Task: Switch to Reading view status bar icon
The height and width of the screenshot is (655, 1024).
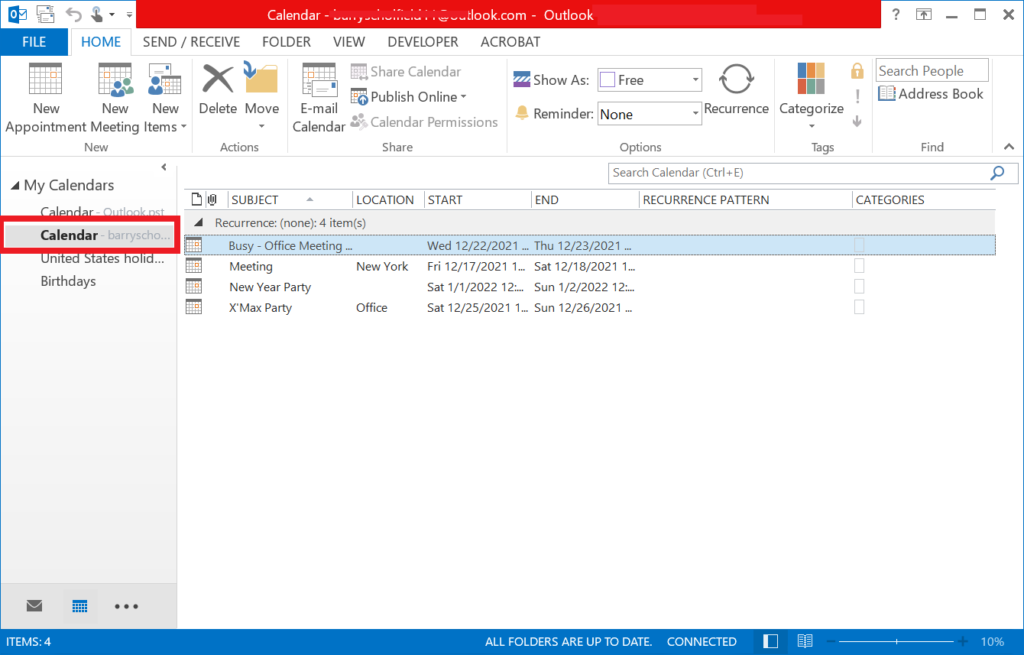Action: tap(805, 641)
